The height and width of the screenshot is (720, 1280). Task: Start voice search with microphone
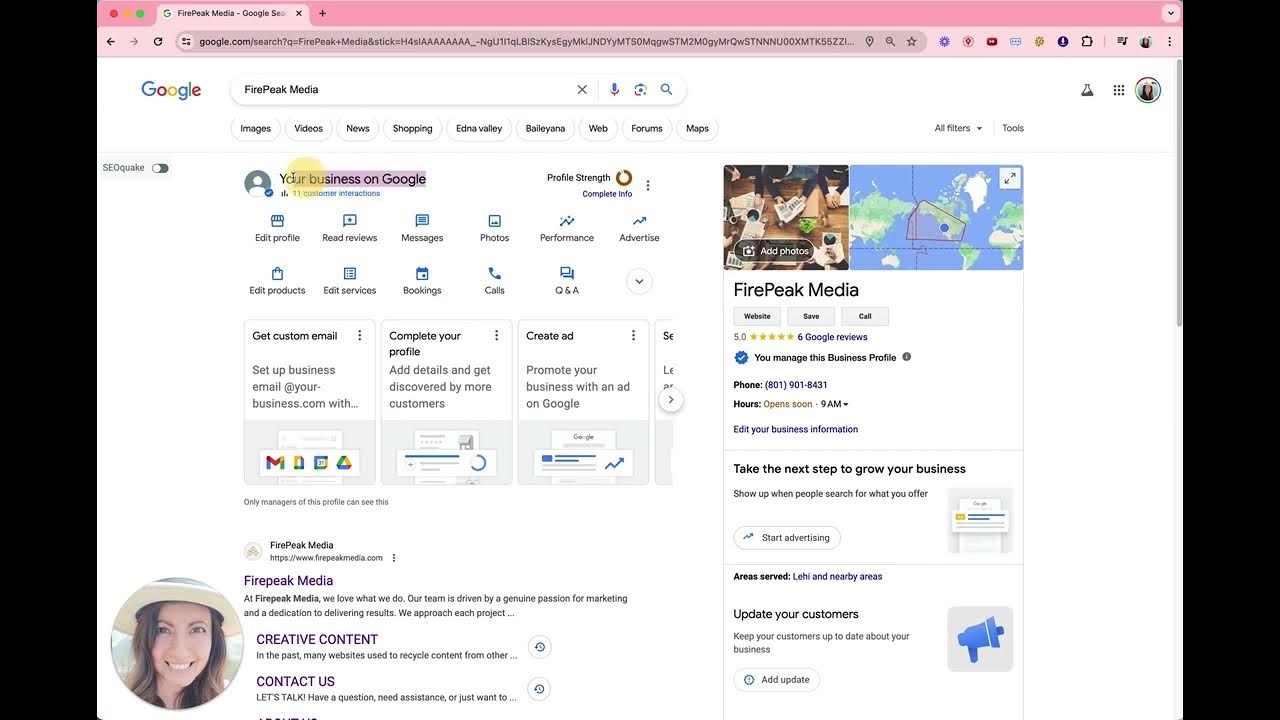(615, 89)
